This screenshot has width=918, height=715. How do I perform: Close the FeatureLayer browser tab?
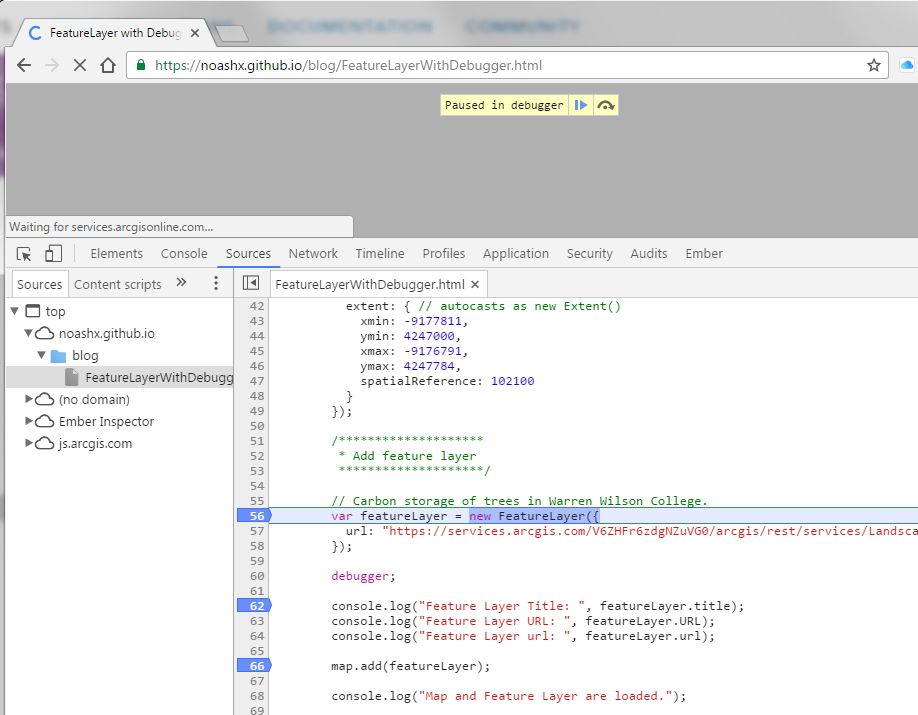pyautogui.click(x=195, y=33)
